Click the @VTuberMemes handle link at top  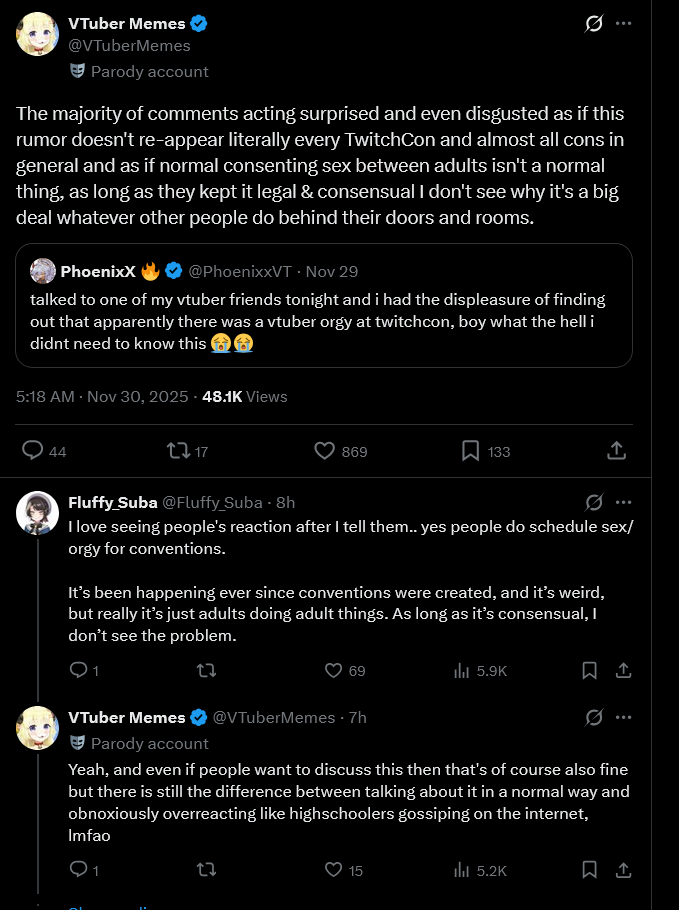128,45
